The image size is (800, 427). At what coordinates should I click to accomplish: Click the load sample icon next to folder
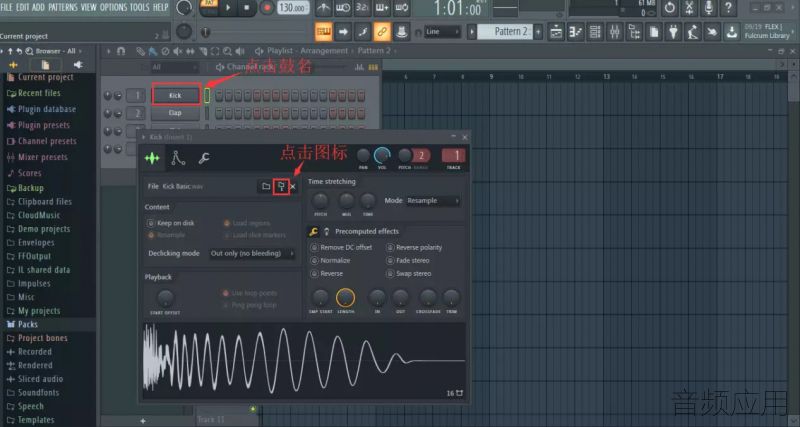point(281,186)
